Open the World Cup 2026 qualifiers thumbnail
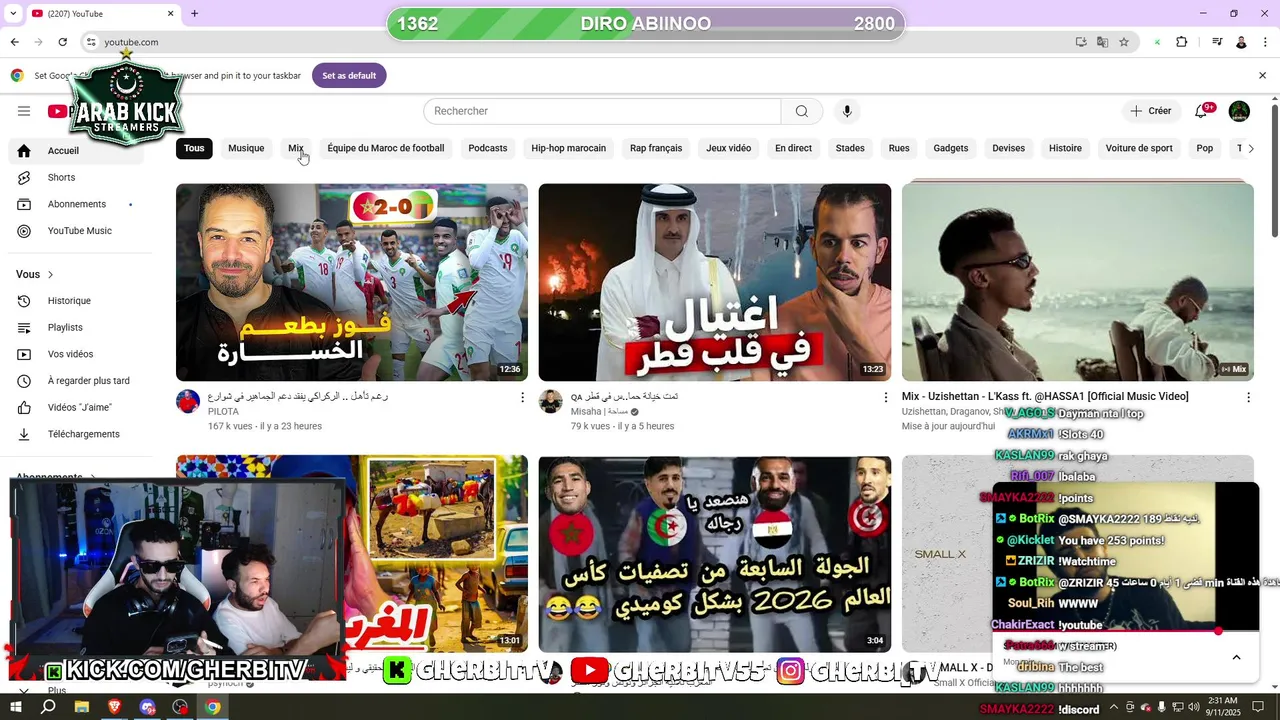 click(715, 554)
